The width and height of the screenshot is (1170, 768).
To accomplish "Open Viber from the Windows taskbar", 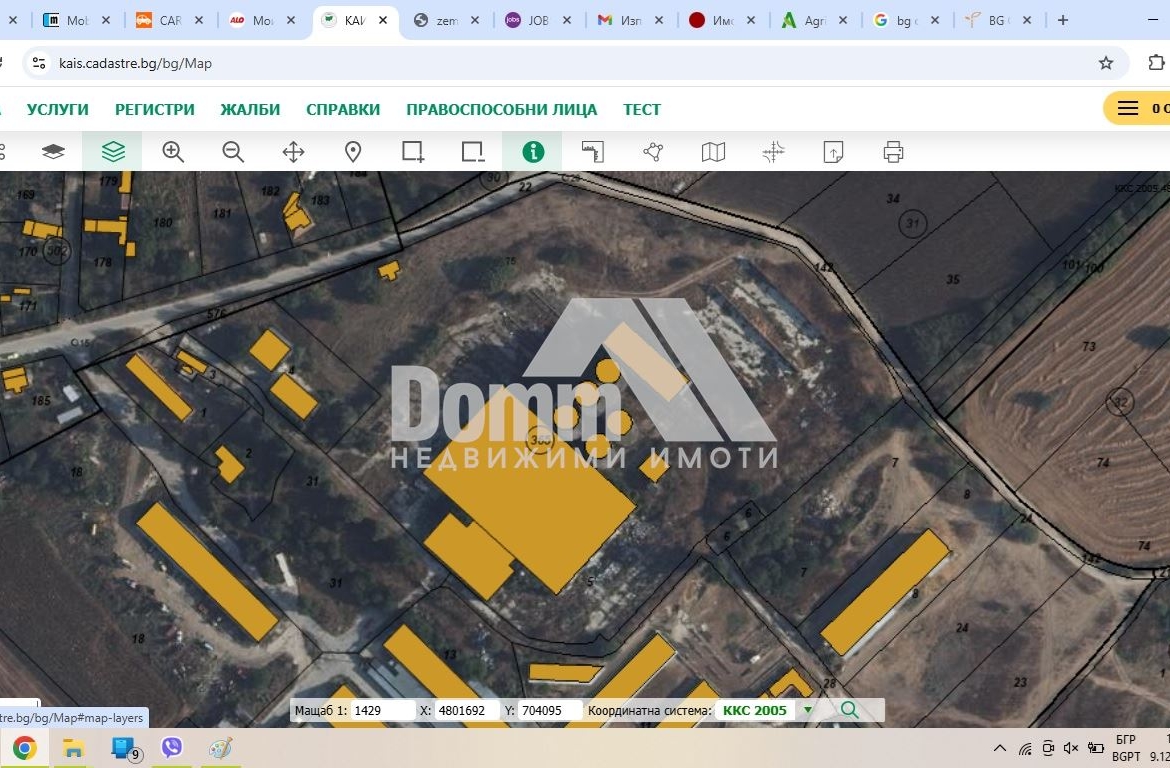I will click(x=172, y=747).
